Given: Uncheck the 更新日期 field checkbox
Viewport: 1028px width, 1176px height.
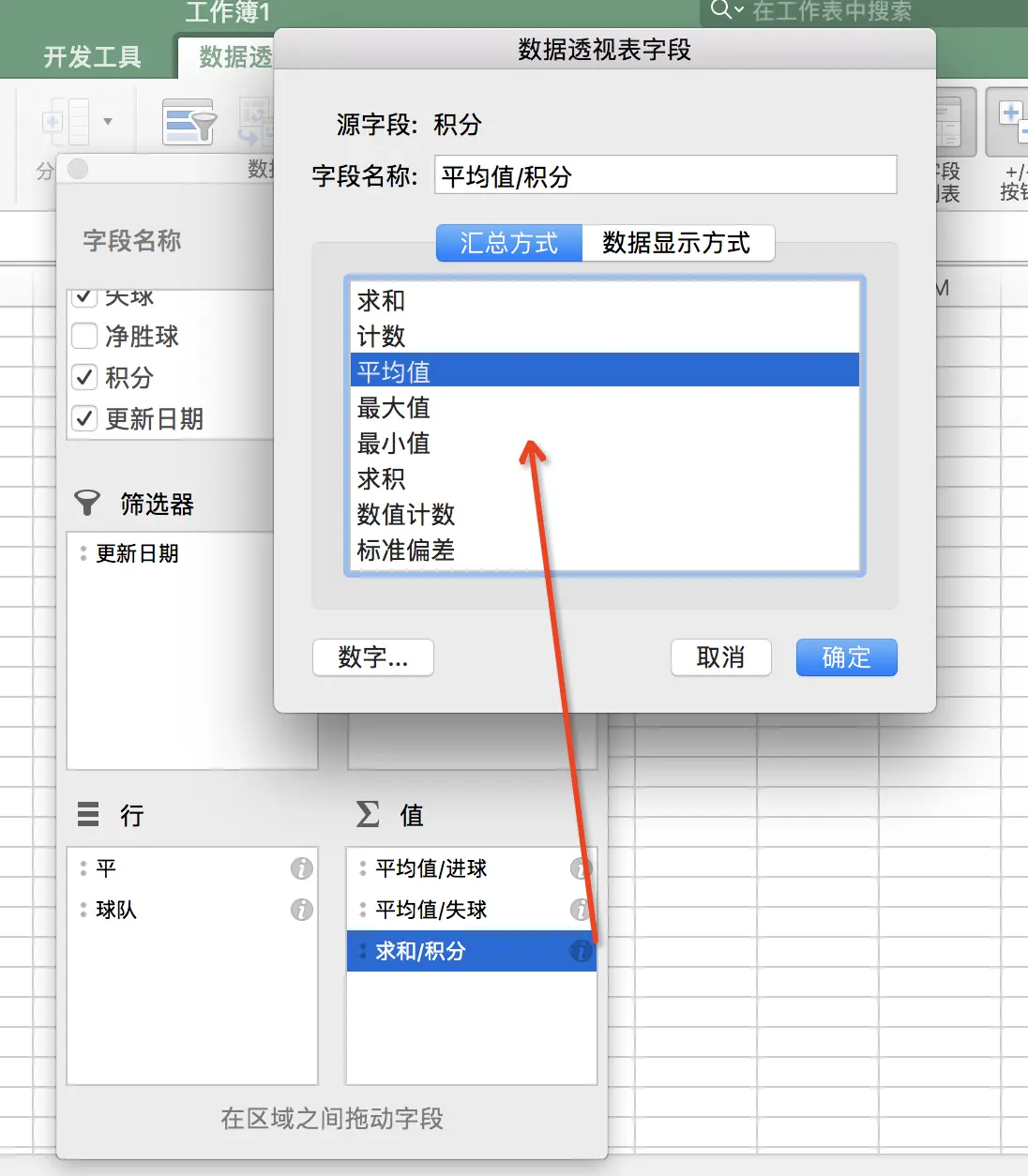Looking at the screenshot, I should click(x=84, y=418).
